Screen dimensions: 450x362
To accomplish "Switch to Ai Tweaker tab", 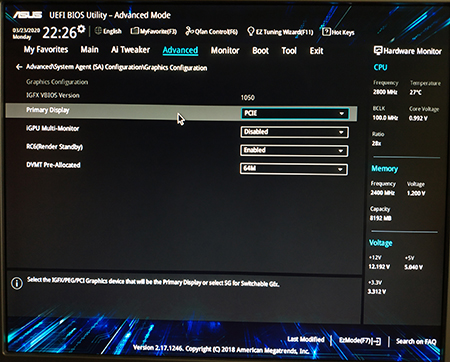I will tap(130, 50).
